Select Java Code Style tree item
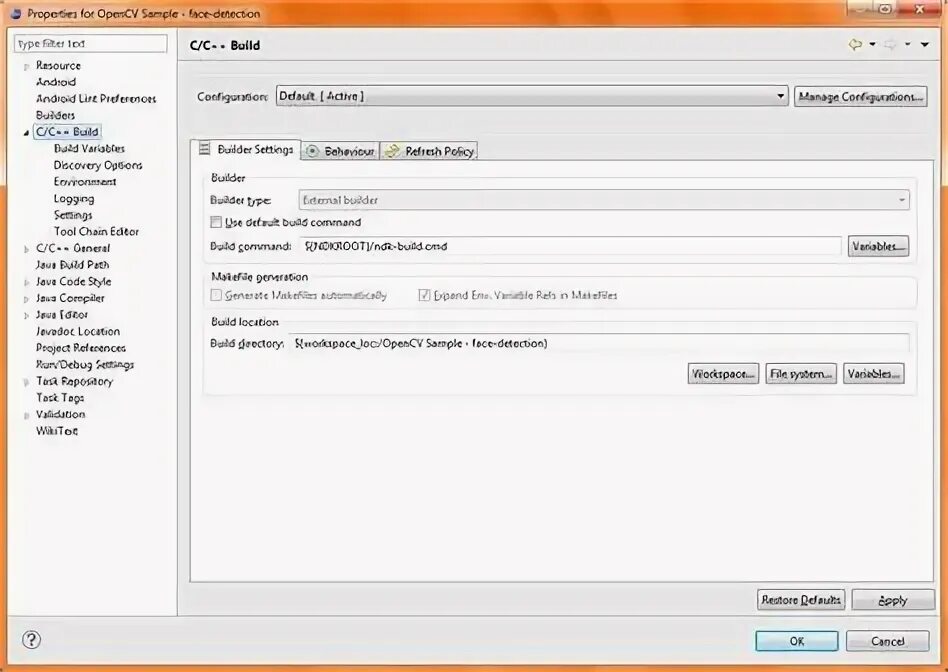The height and width of the screenshot is (672, 948). point(73,281)
